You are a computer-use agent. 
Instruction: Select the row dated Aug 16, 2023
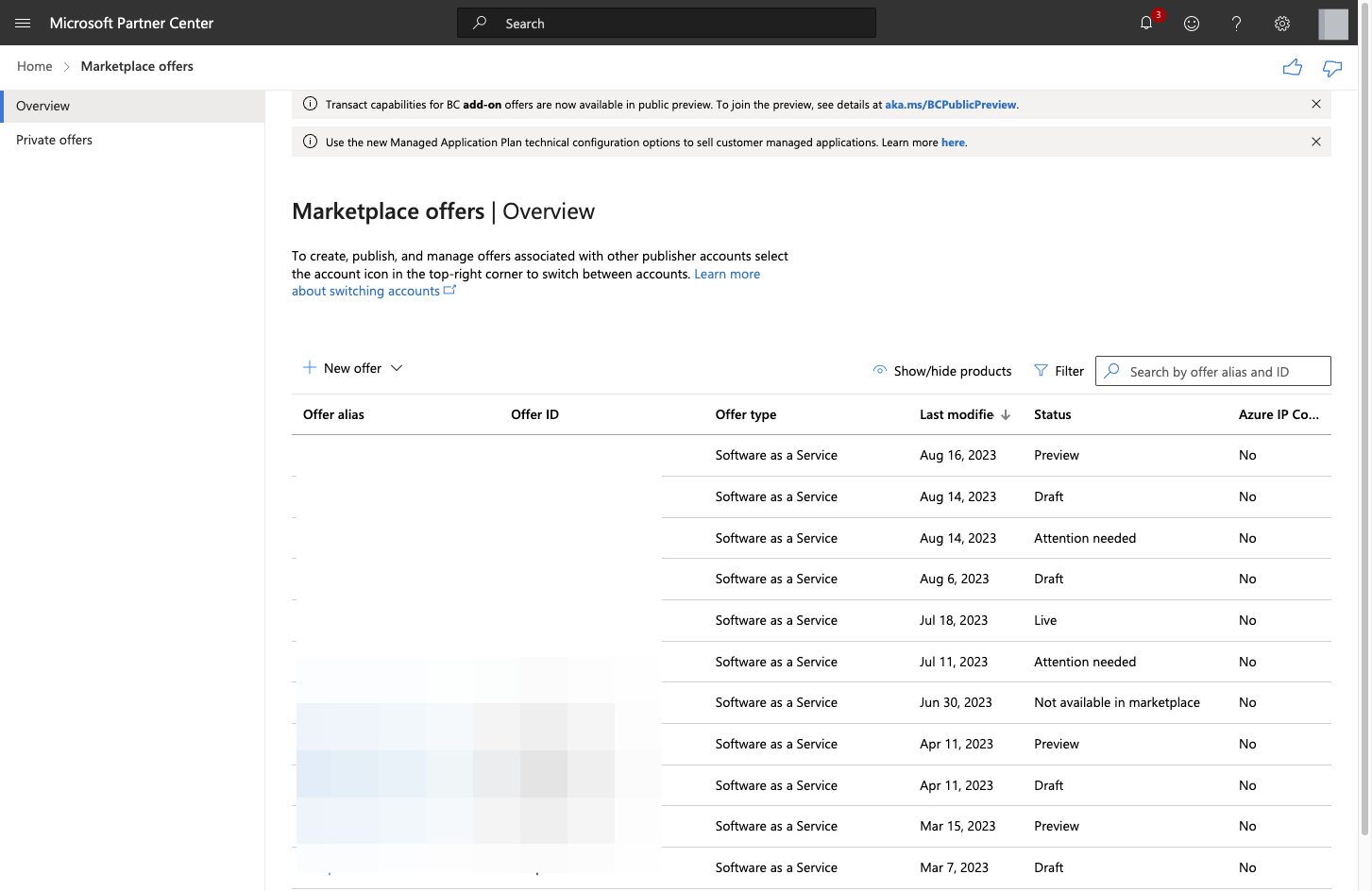click(x=811, y=455)
